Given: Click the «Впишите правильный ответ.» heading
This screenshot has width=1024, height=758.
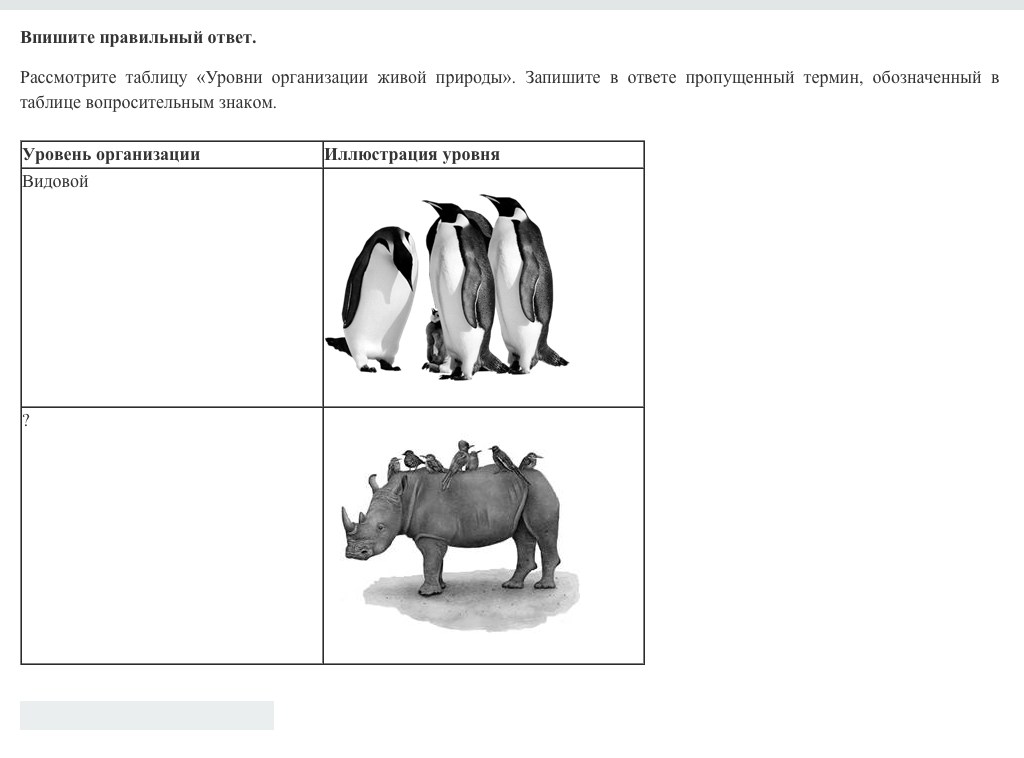Looking at the screenshot, I should 138,38.
